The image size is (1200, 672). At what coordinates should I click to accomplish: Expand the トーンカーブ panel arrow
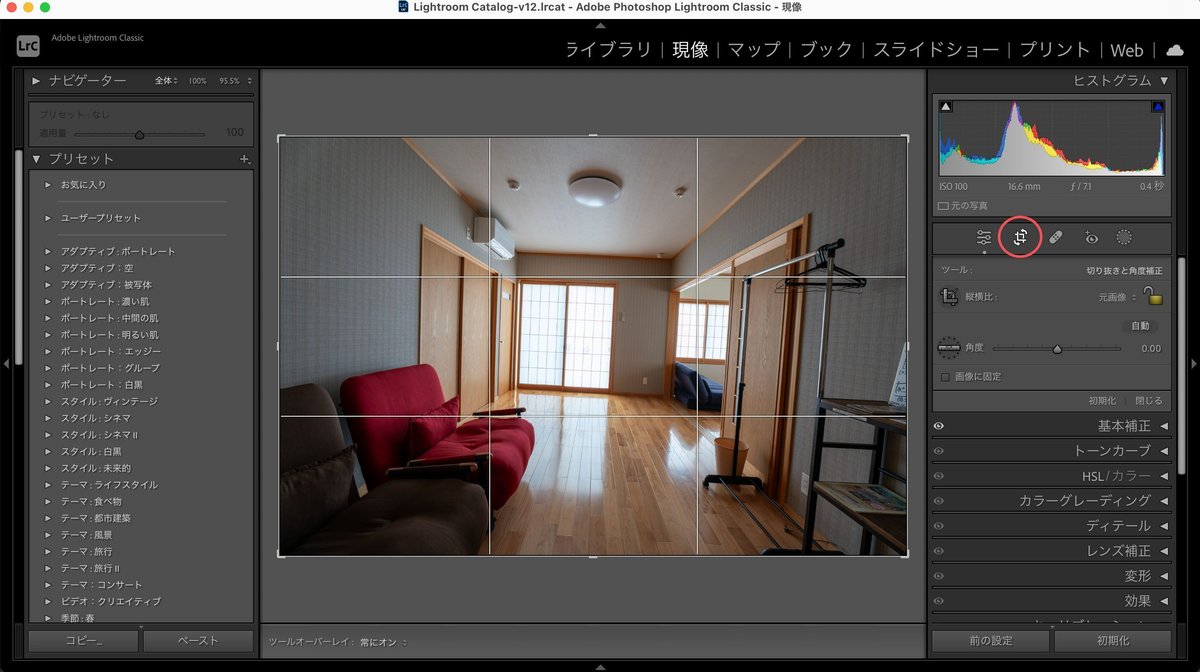pos(1164,451)
